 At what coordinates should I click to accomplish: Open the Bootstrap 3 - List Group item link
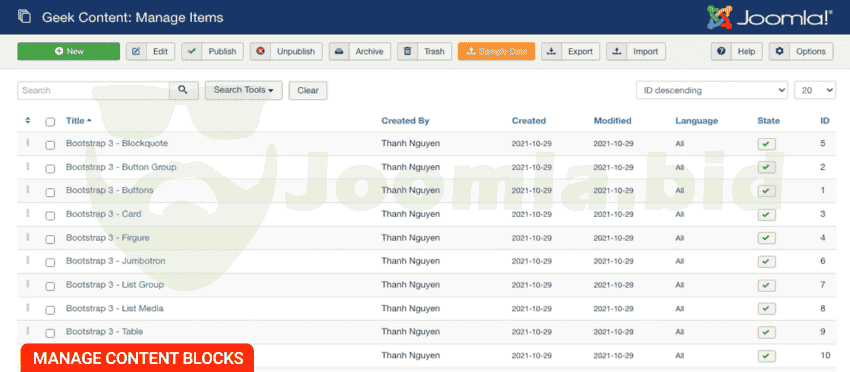115,285
